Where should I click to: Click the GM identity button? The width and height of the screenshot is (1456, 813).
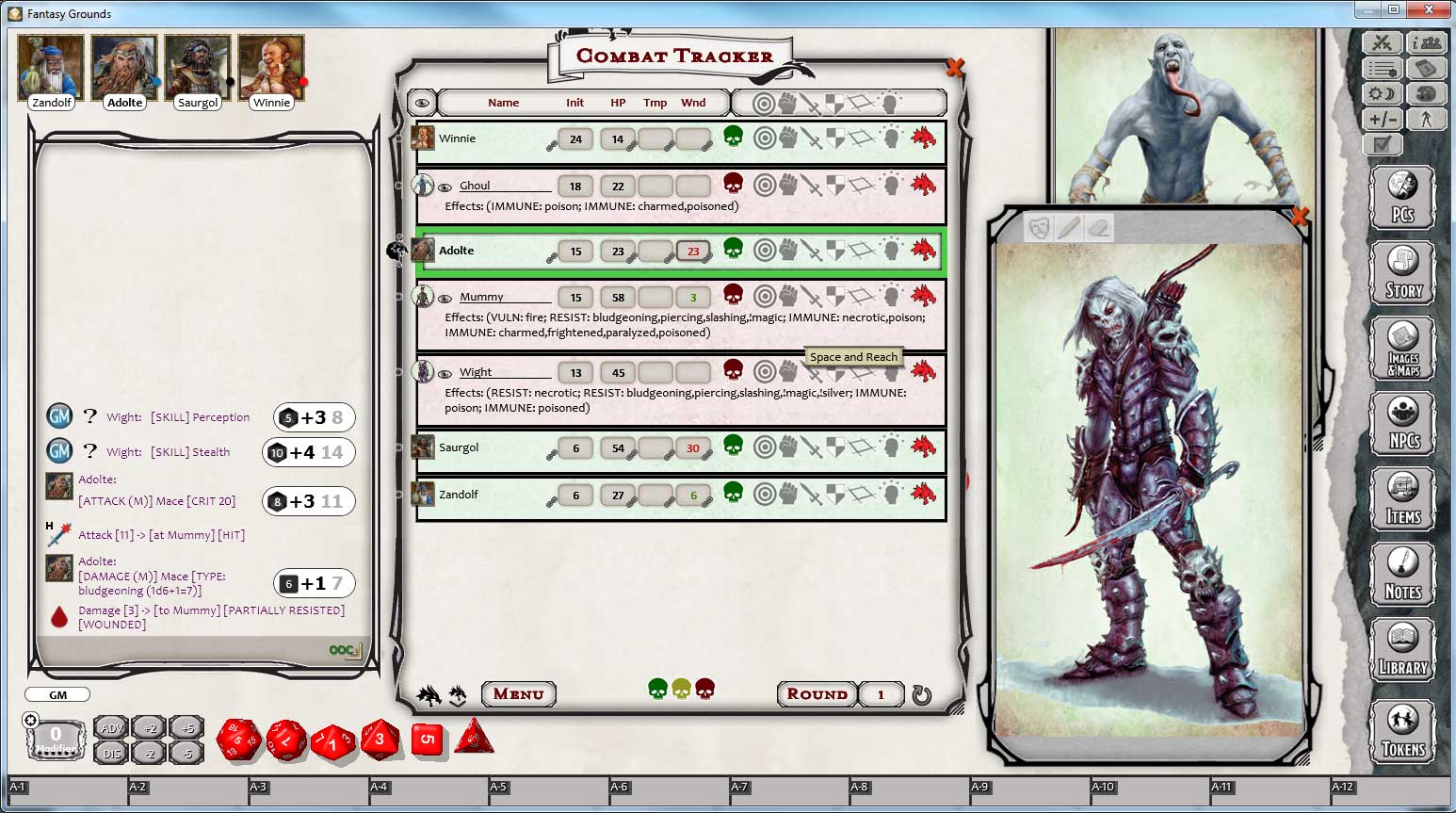57,695
